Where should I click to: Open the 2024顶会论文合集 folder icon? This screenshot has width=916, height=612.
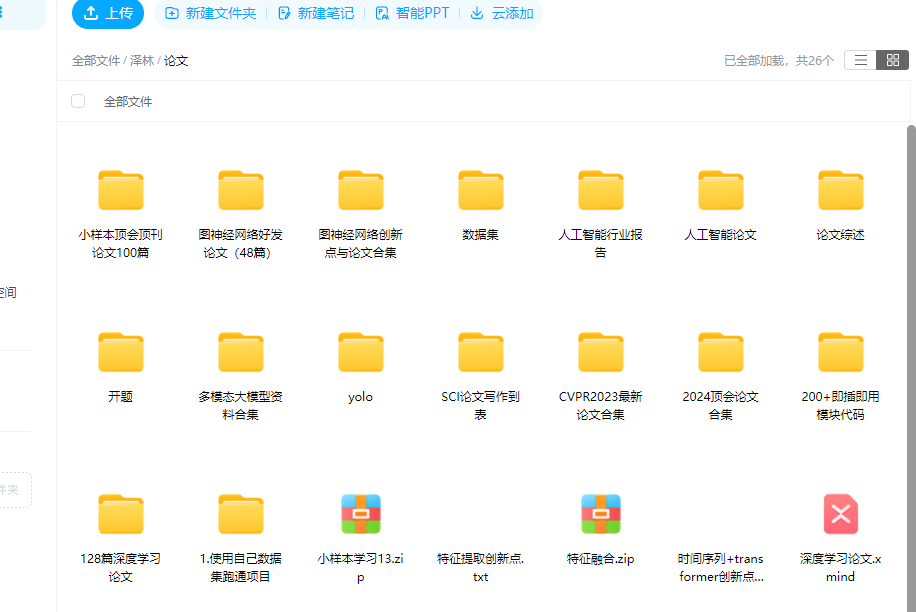(x=721, y=352)
